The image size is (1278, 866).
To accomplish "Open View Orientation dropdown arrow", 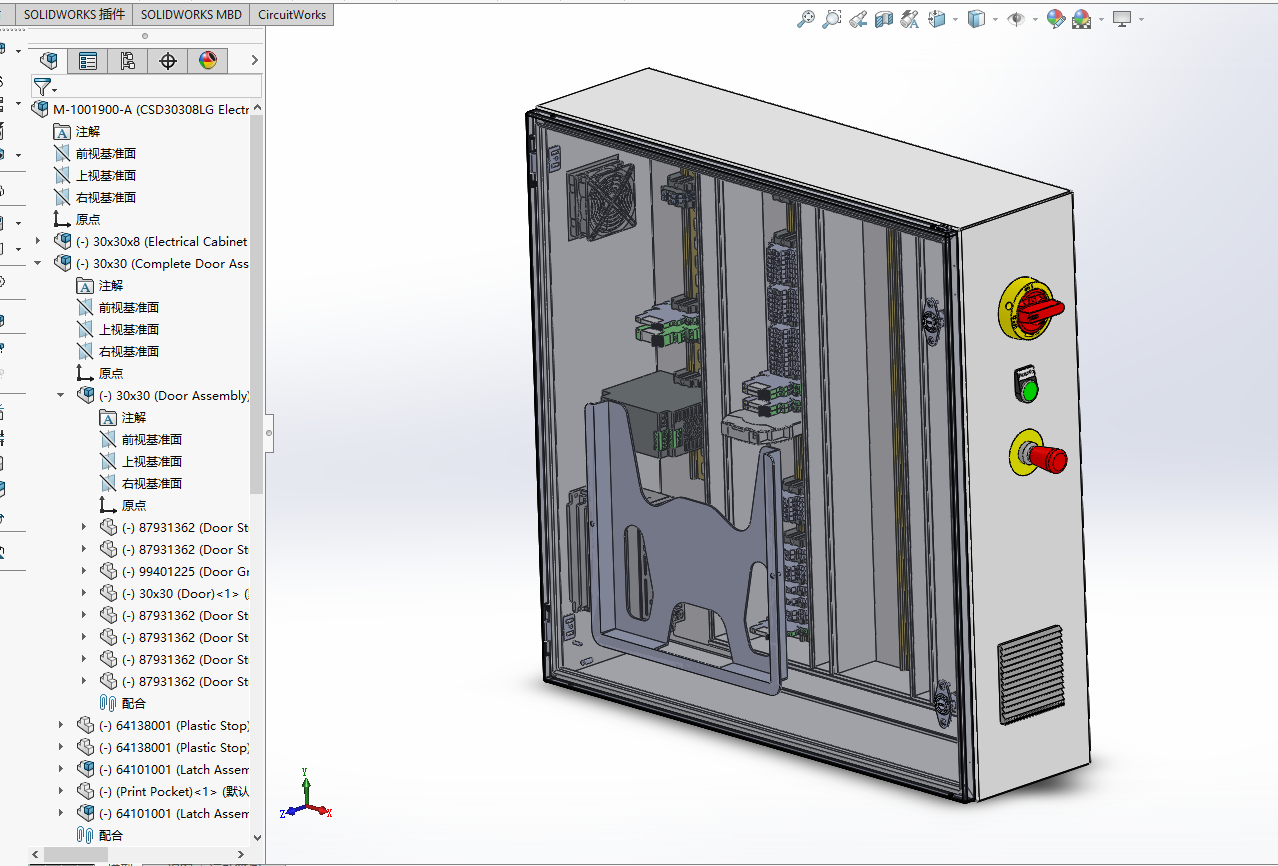I will point(955,19).
